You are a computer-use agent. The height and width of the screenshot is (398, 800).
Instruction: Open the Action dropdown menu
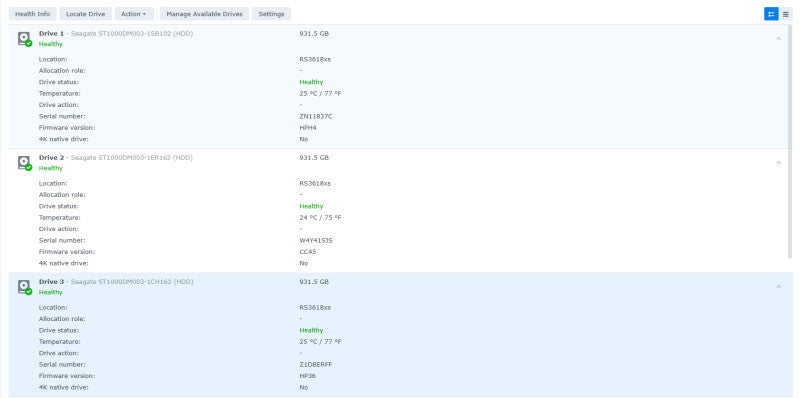click(134, 14)
